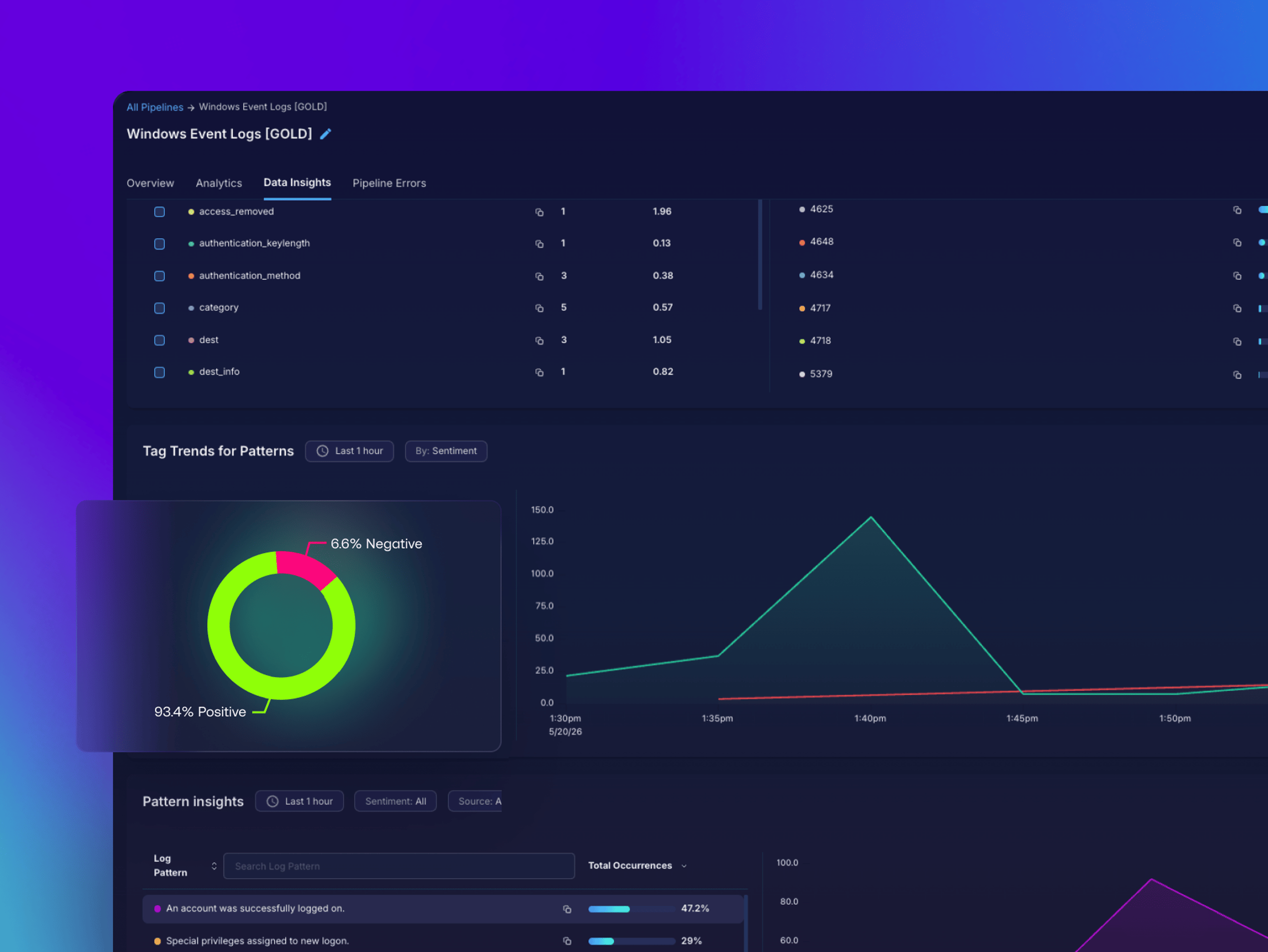This screenshot has width=1268, height=952.
Task: Click the 4717 value entry
Action: tap(820, 309)
